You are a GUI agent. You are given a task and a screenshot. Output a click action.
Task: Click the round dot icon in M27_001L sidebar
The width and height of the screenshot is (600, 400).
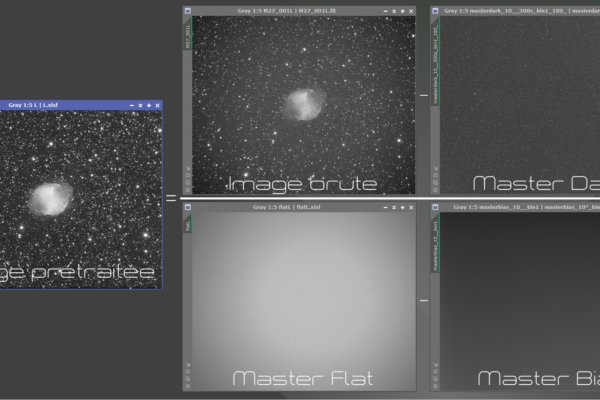pyautogui.click(x=188, y=189)
